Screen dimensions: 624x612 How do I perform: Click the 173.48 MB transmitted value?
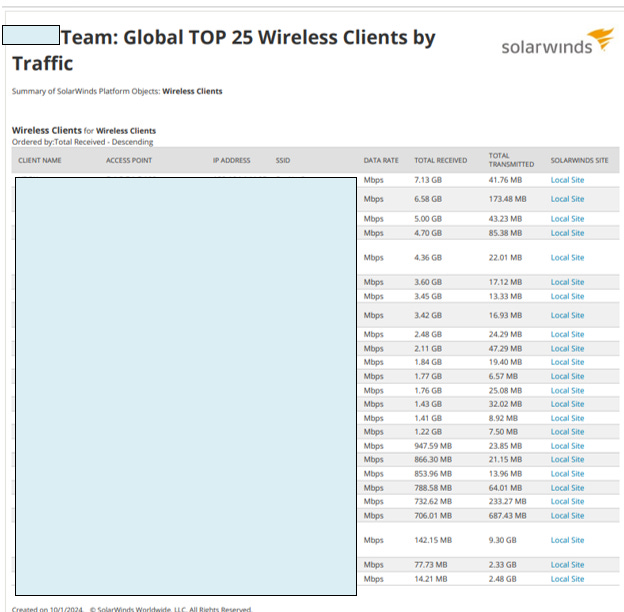pyautogui.click(x=507, y=199)
